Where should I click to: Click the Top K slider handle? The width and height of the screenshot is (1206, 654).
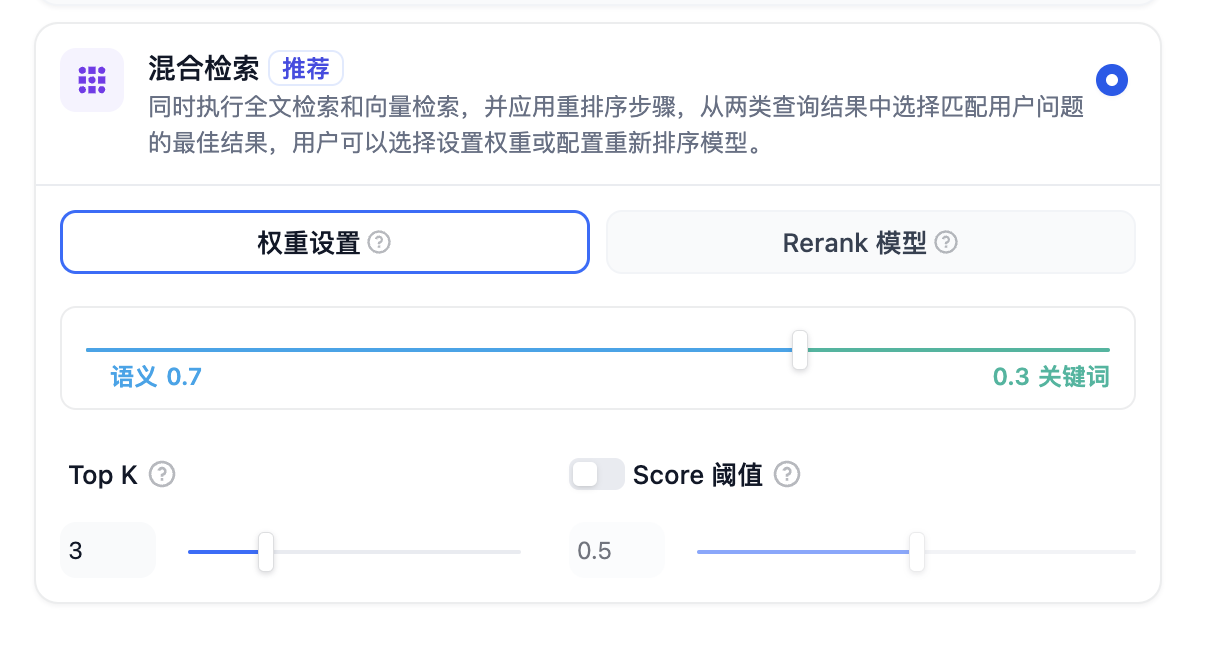pyautogui.click(x=266, y=551)
